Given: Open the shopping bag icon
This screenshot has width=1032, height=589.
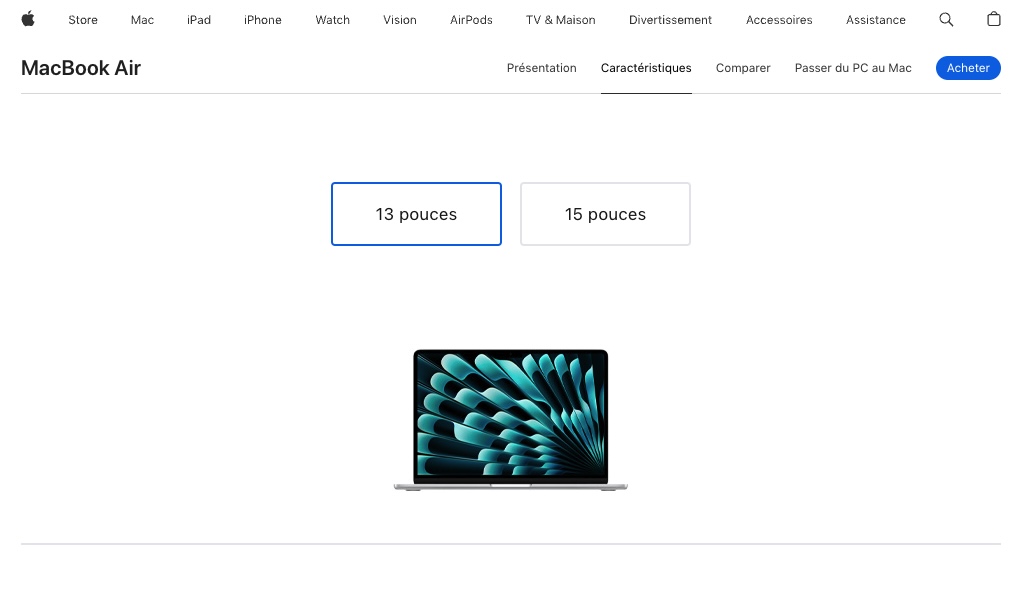Looking at the screenshot, I should click(993, 19).
